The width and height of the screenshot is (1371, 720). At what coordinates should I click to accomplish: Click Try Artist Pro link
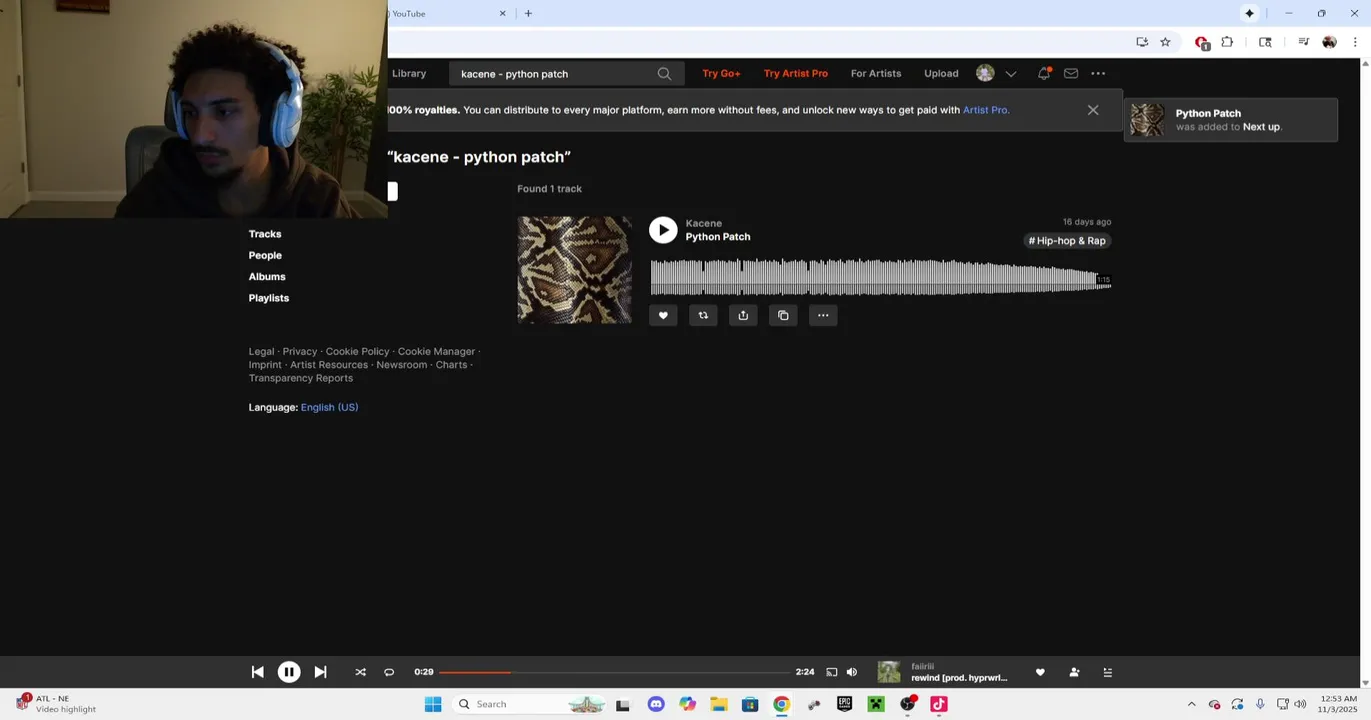tap(796, 73)
